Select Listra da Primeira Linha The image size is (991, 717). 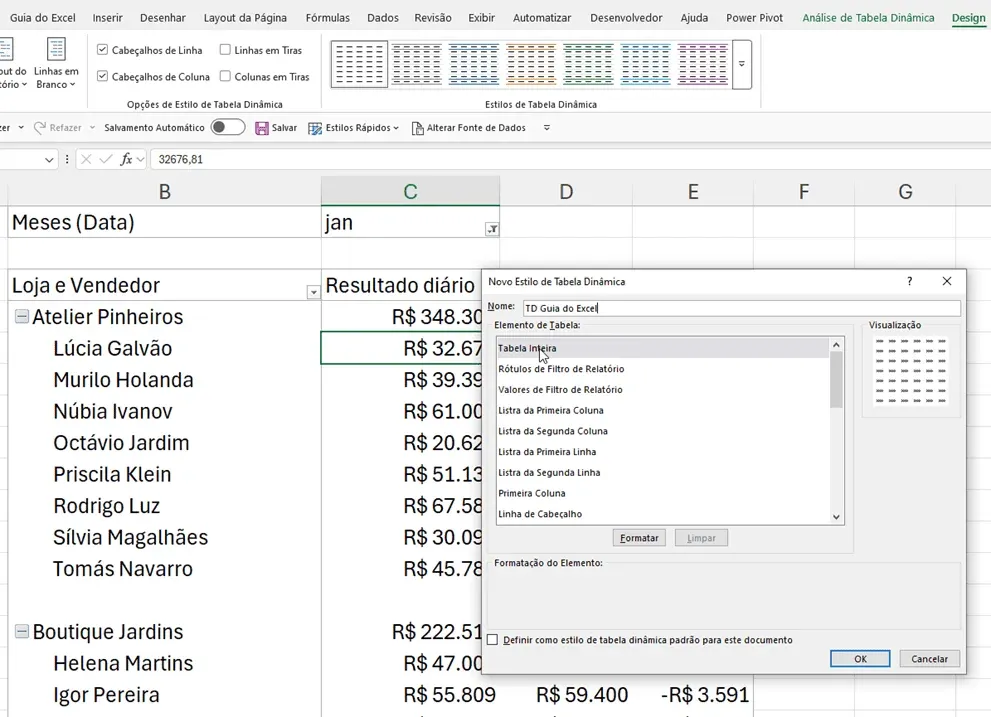(x=662, y=451)
